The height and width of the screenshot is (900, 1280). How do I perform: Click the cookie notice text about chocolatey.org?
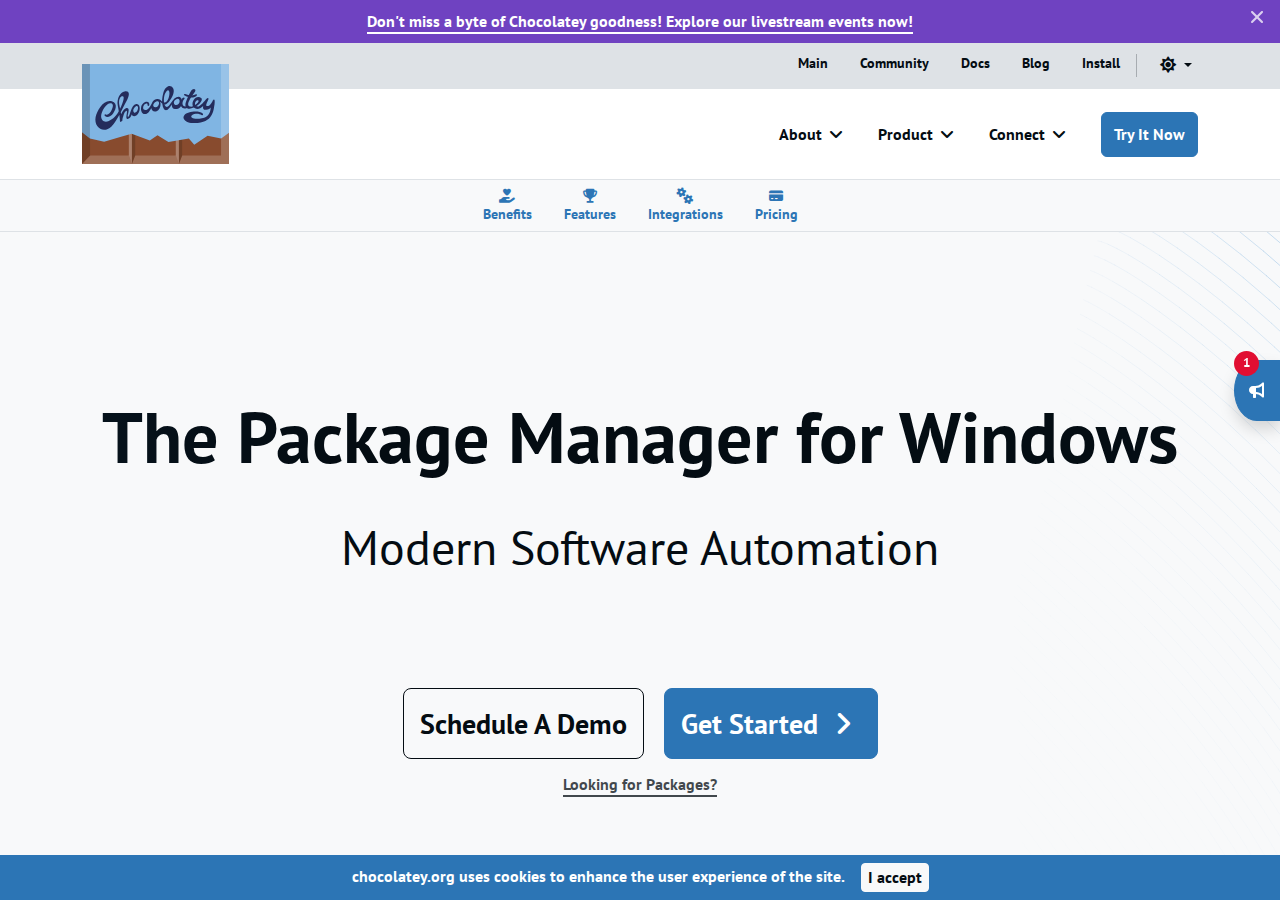point(598,877)
